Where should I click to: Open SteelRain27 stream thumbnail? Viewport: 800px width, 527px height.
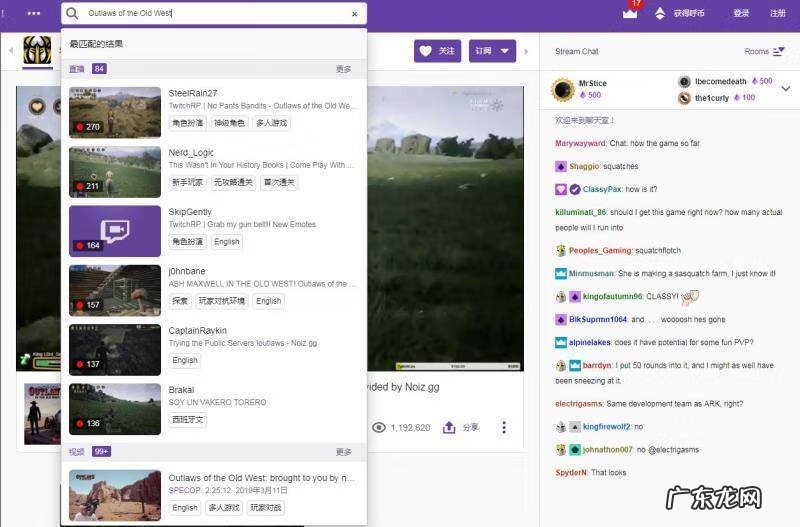115,112
